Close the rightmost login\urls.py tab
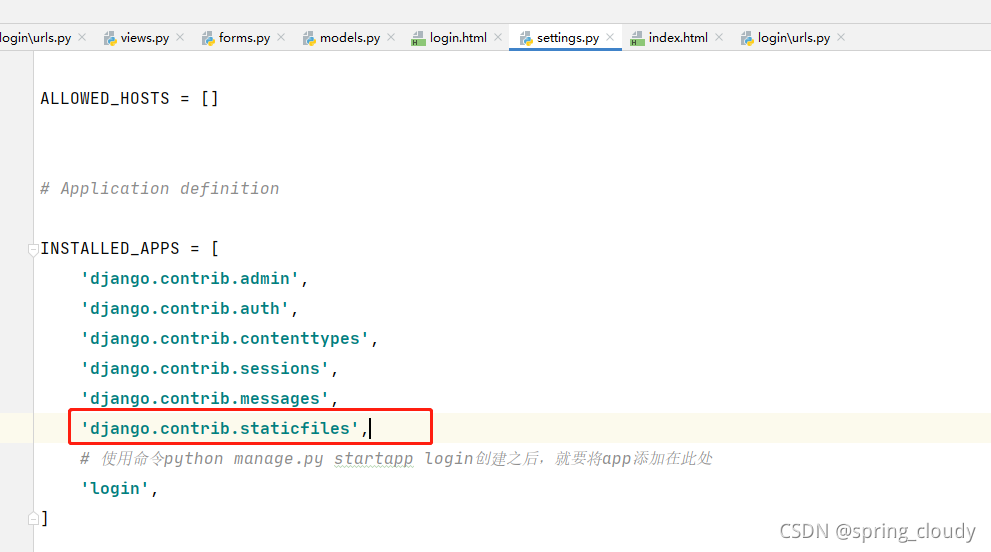Screen dimensions: 991x552 [x=841, y=37]
